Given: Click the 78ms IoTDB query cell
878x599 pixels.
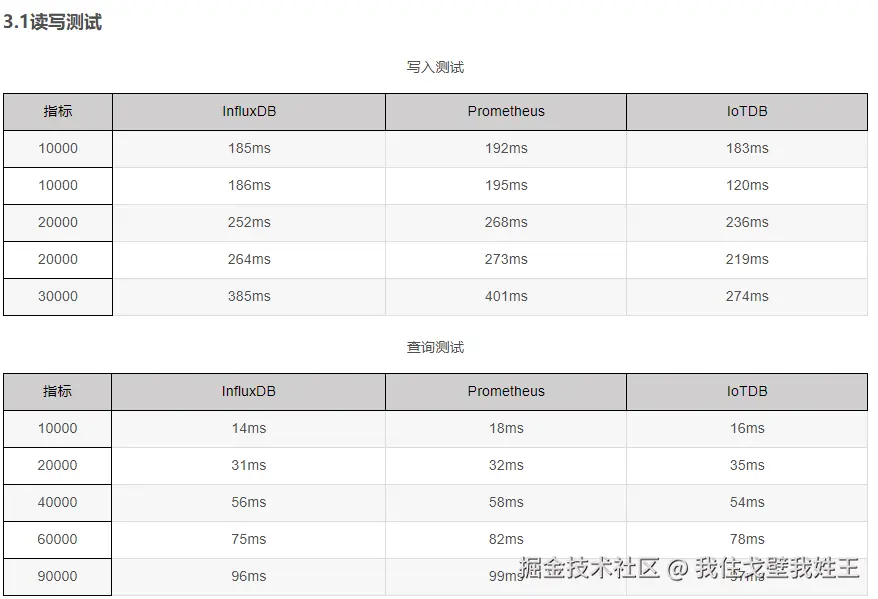Looking at the screenshot, I should point(747,539).
